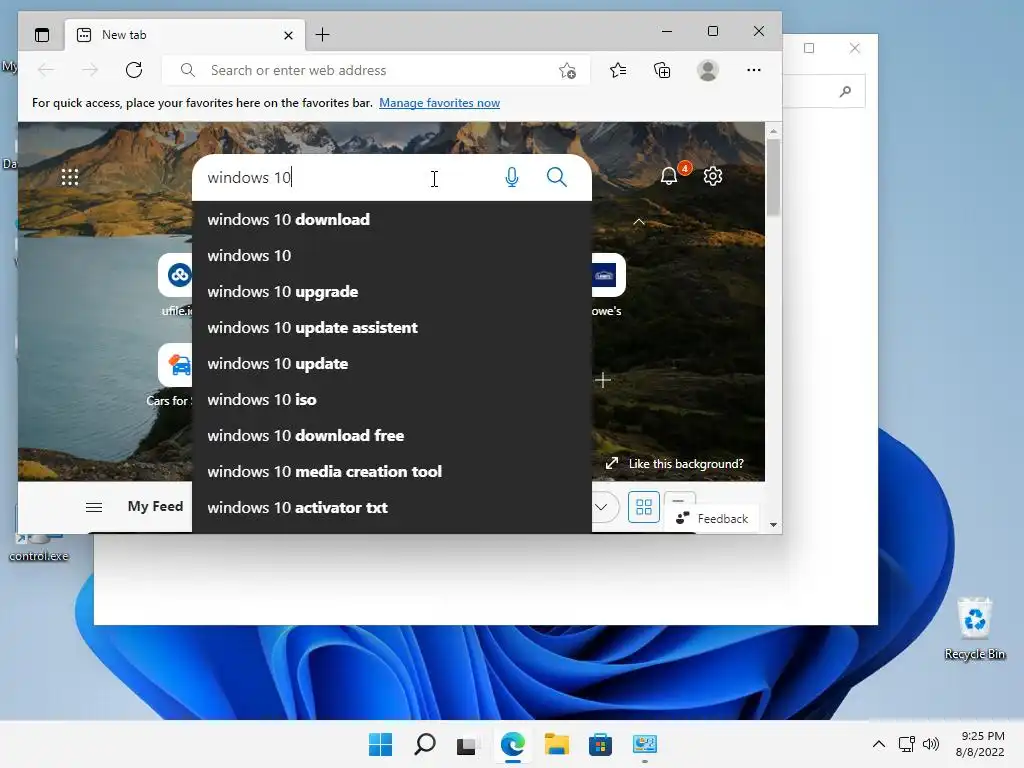Start voice search with microphone icon
The image size is (1024, 768).
click(512, 177)
